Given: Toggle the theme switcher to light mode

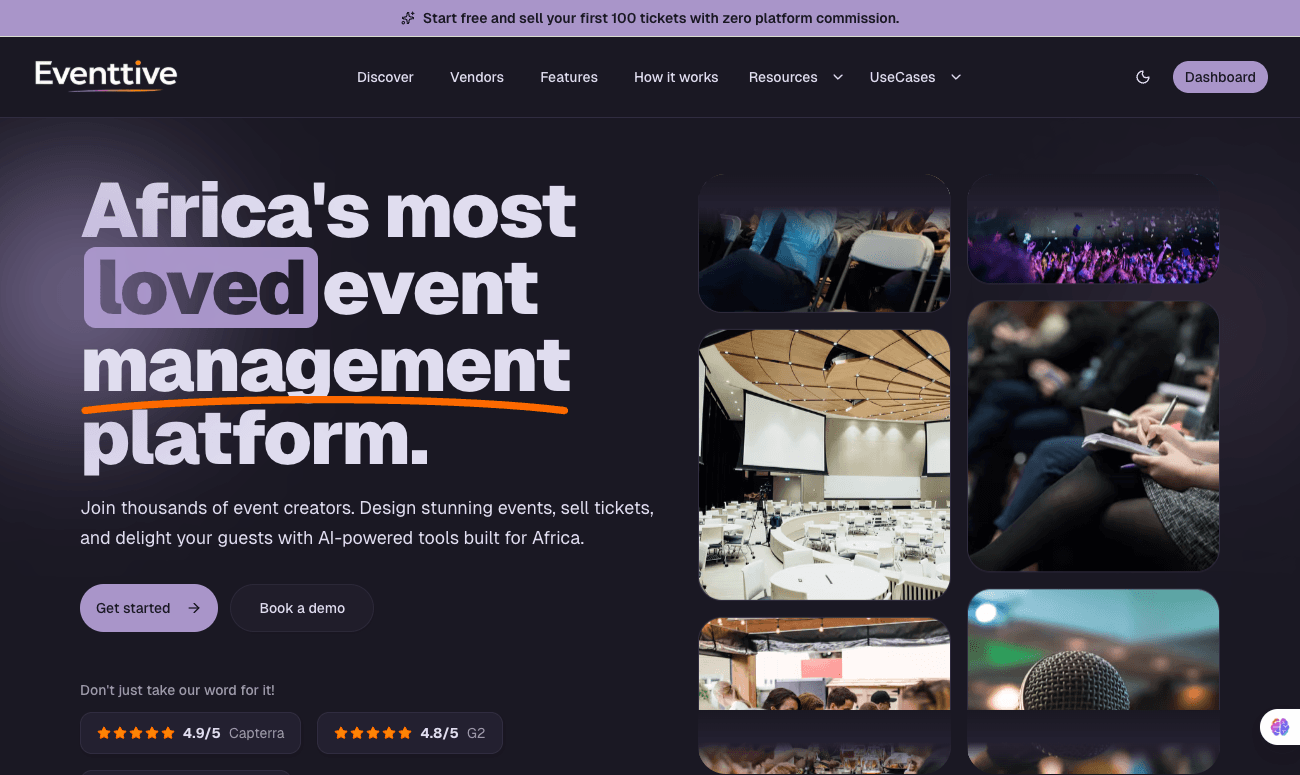Looking at the screenshot, I should tap(1143, 76).
